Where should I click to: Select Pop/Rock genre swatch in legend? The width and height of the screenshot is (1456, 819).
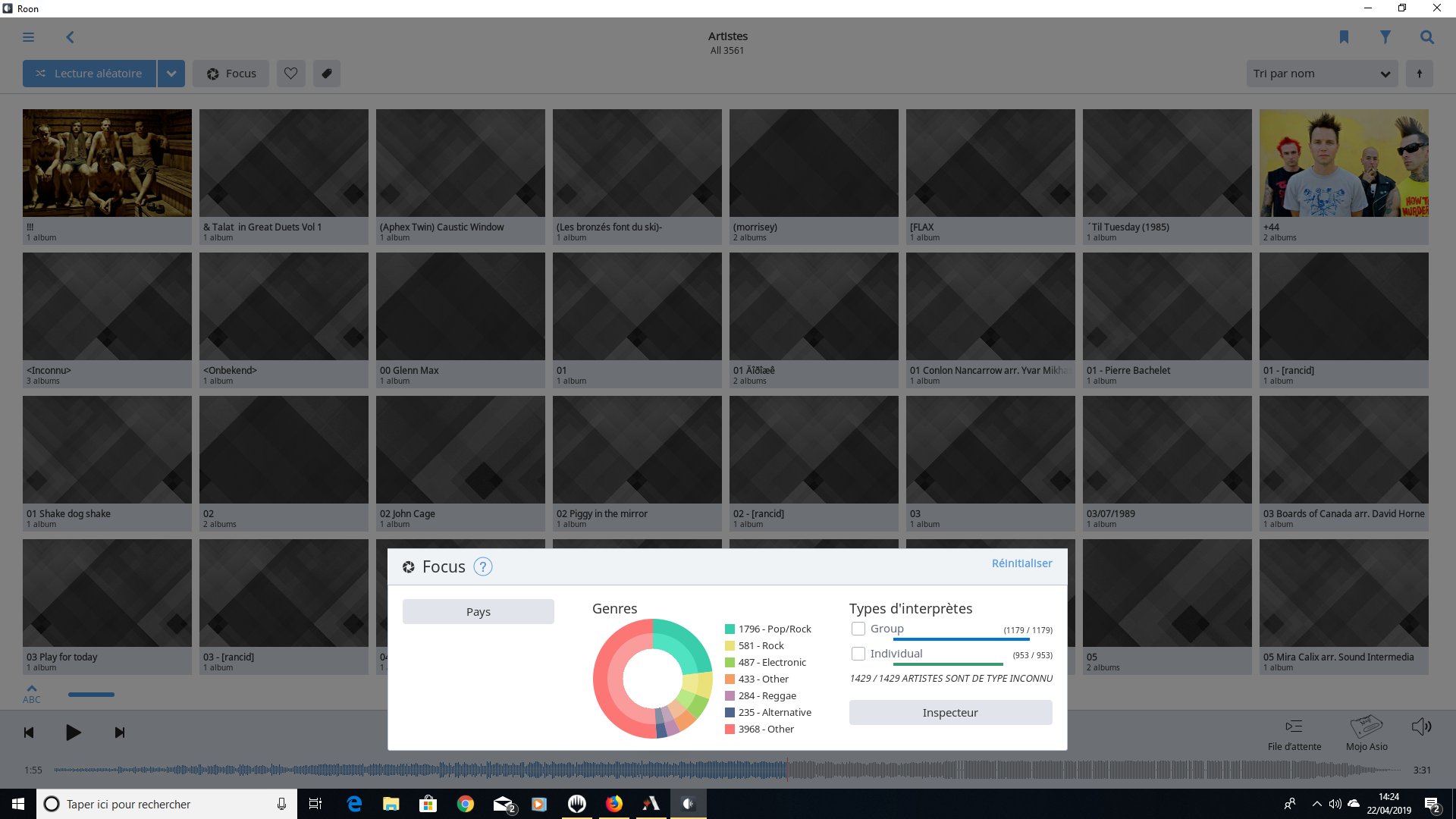point(730,629)
